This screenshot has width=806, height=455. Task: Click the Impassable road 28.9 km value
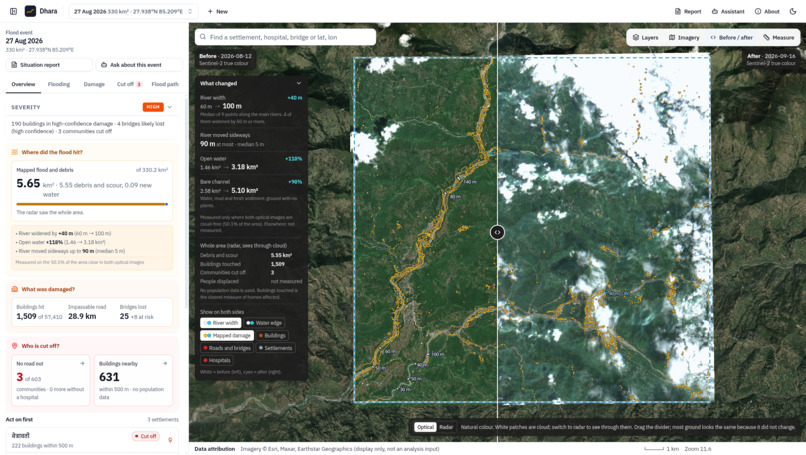click(x=82, y=316)
